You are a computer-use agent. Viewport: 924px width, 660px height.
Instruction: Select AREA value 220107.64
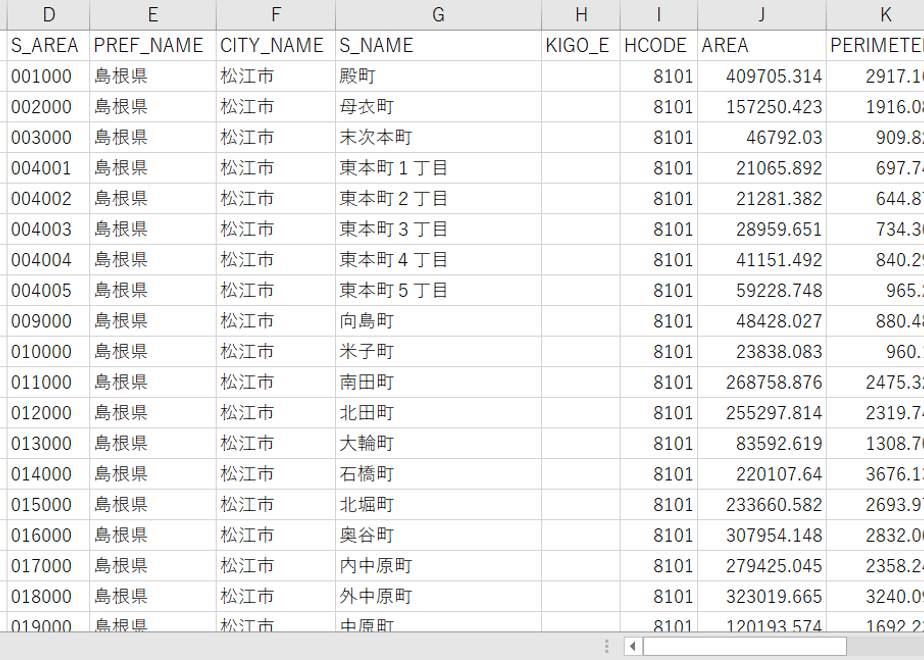[762, 474]
